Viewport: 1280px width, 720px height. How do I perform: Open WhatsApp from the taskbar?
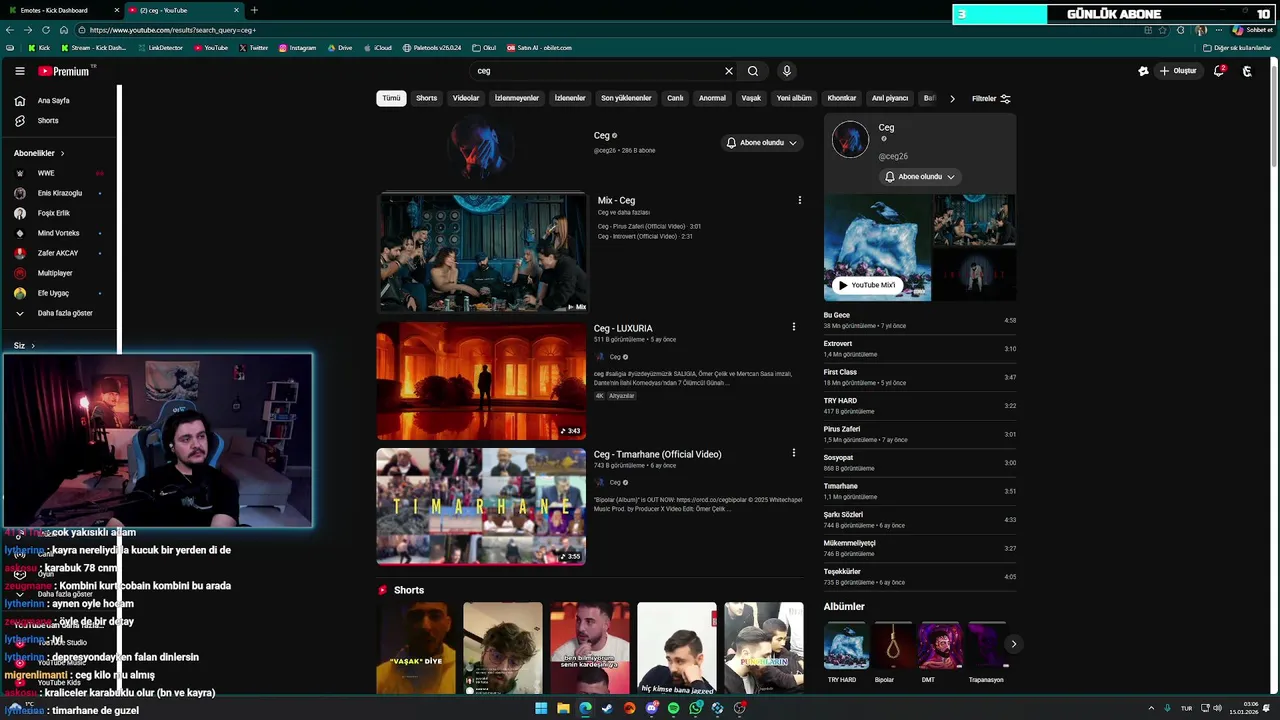click(x=696, y=708)
